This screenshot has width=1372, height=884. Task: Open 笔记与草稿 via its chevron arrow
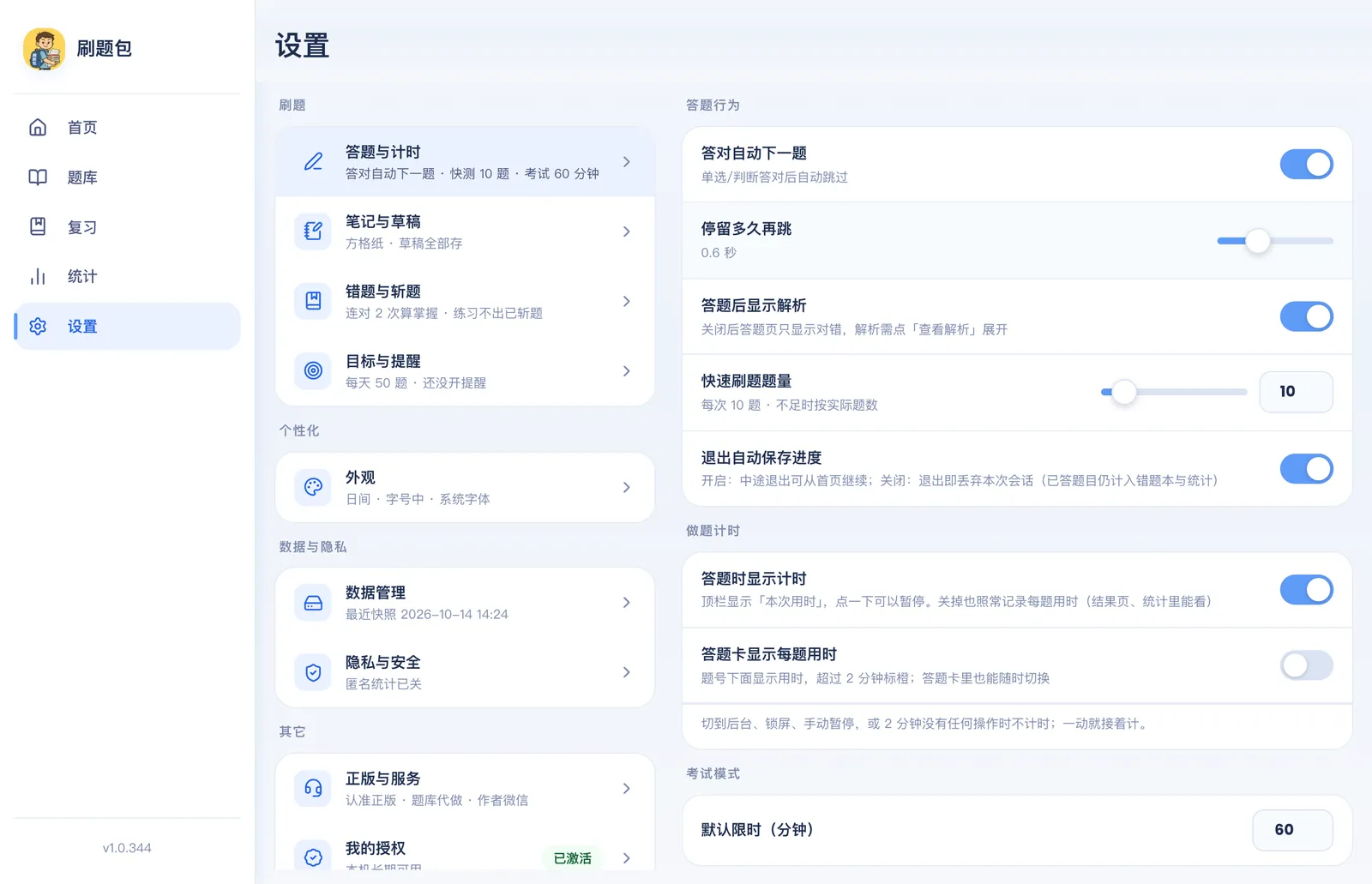click(627, 232)
